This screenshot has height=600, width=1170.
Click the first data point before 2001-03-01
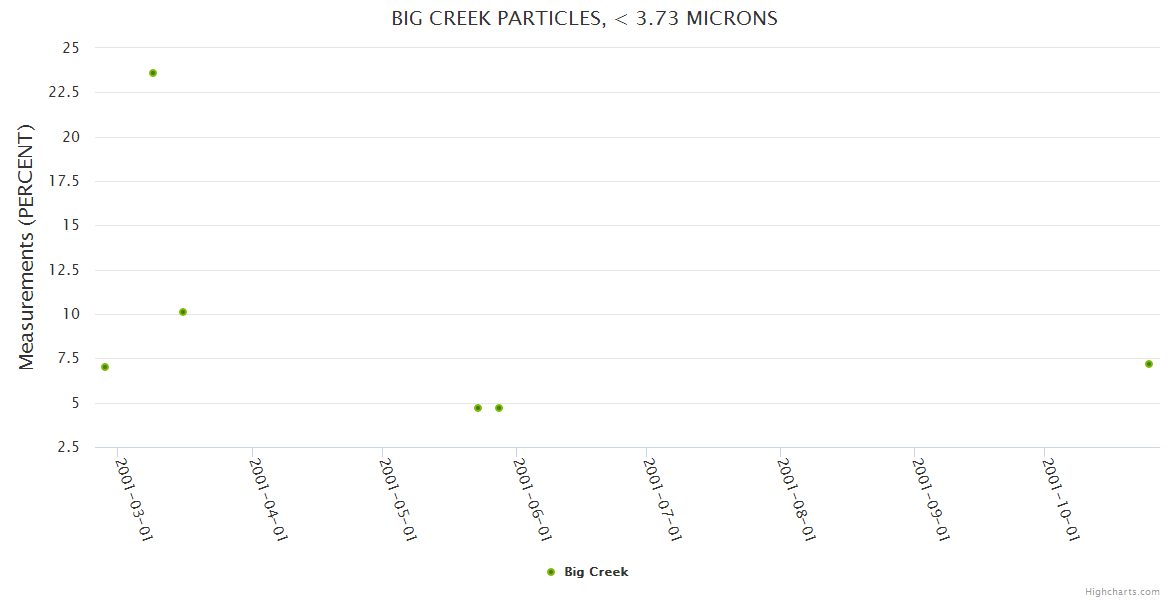(x=105, y=367)
